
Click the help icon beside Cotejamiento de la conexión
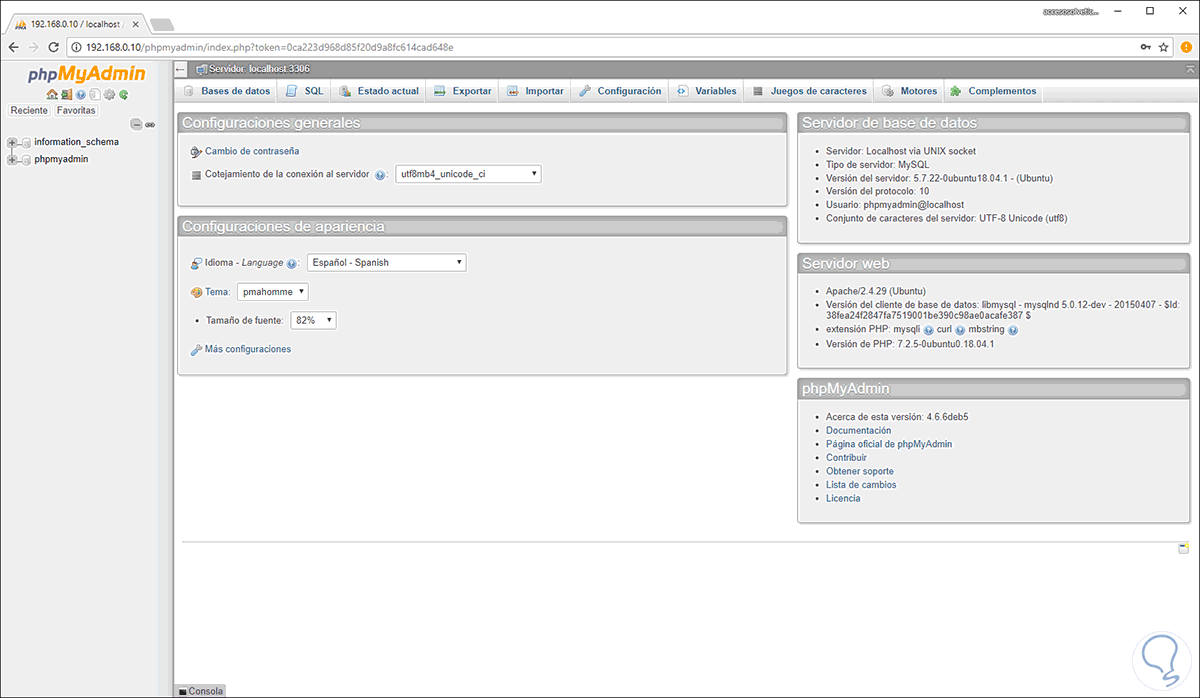click(x=380, y=174)
